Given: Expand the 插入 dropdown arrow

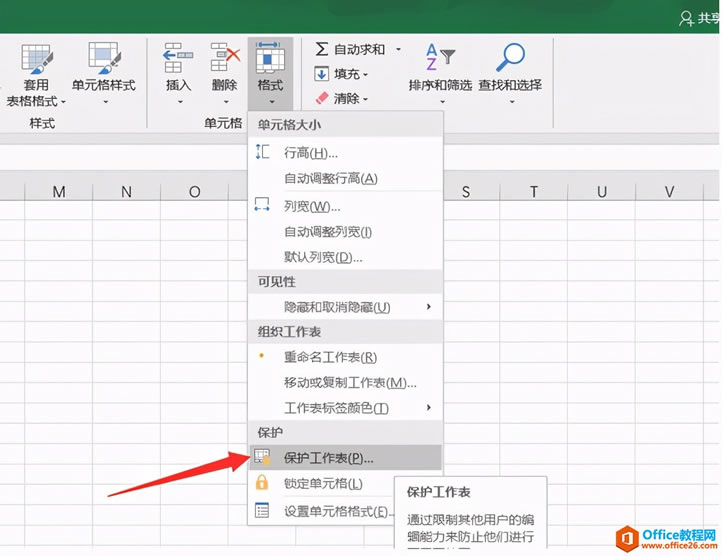Looking at the screenshot, I should (x=180, y=102).
